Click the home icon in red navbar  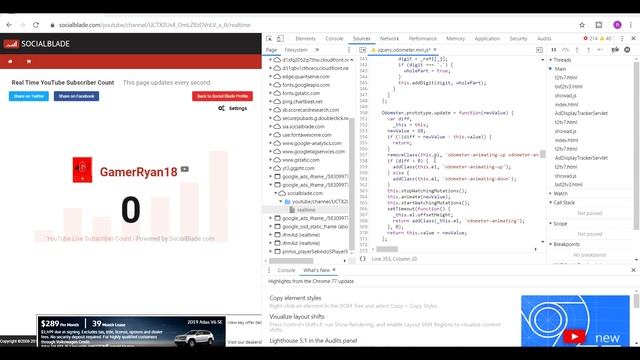(10, 61)
